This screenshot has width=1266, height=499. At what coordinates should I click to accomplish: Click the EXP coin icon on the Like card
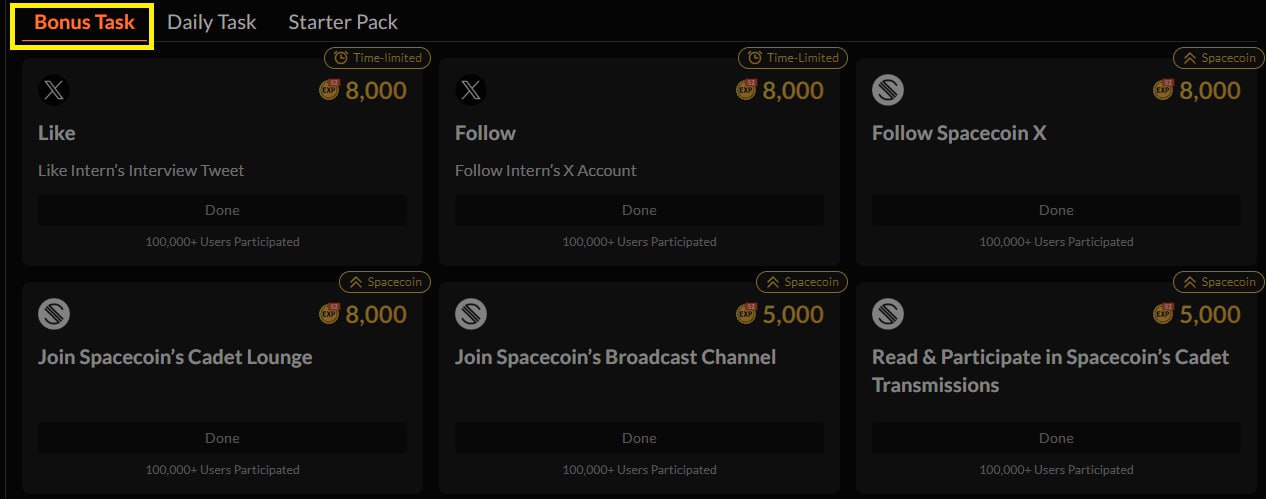329,90
